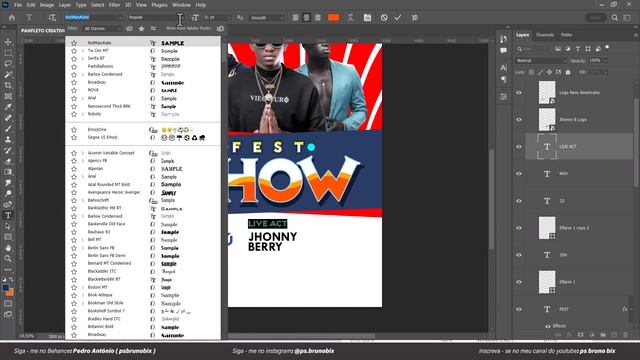
Task: Toggle Character and Paragraph panels icon
Action: click(x=367, y=18)
